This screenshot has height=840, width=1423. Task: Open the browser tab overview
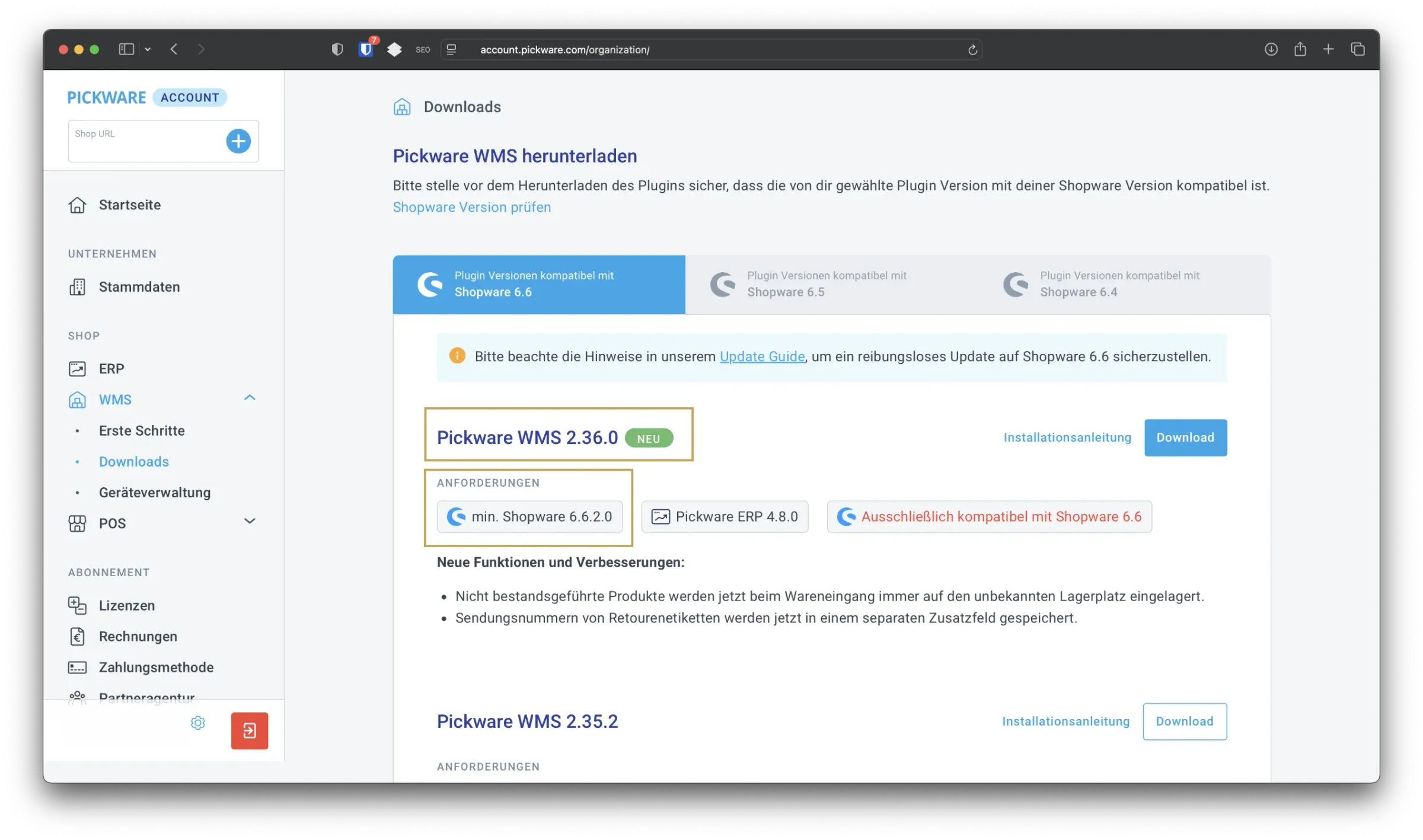1358,49
